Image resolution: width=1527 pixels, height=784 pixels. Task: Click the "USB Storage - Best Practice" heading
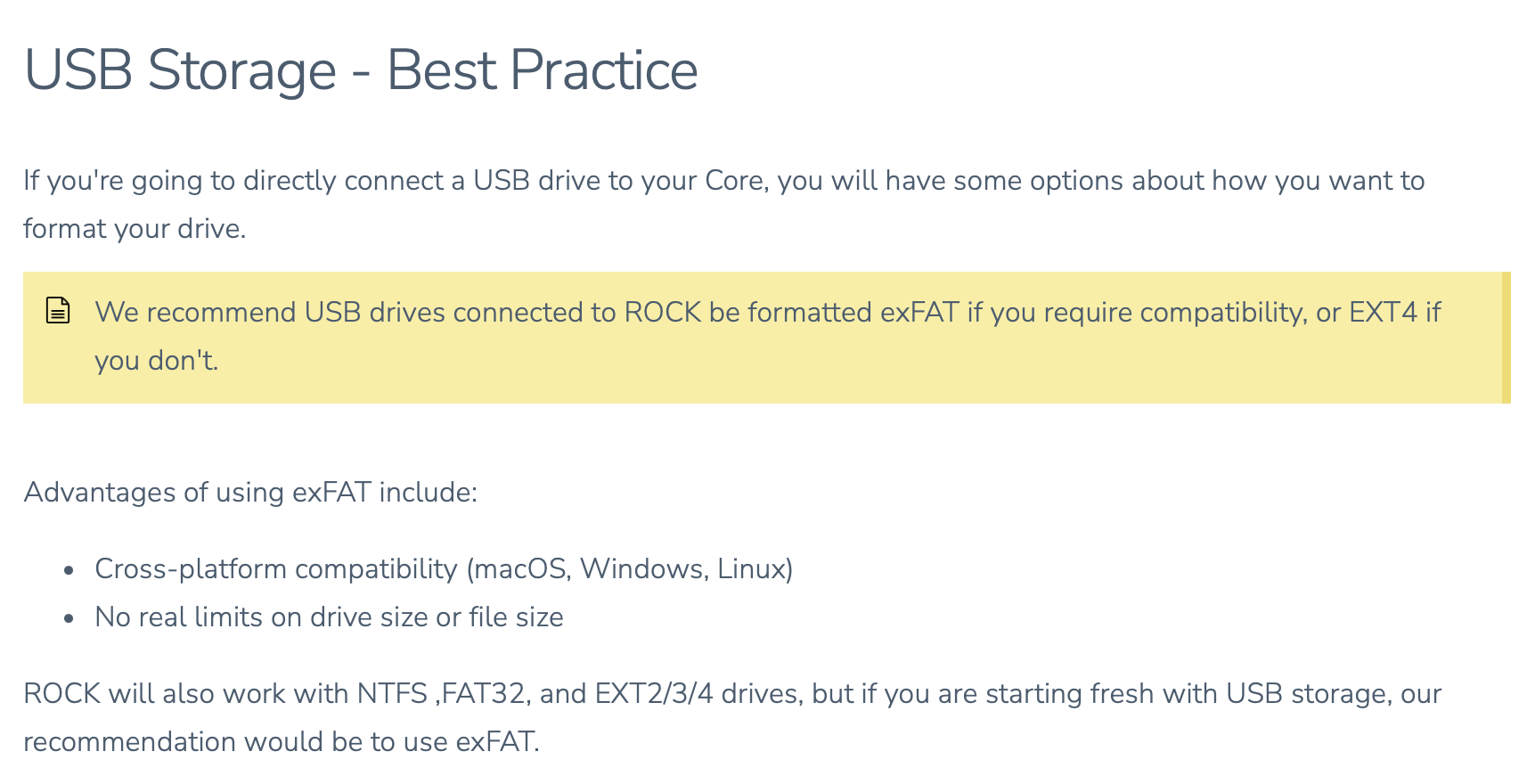(x=361, y=70)
